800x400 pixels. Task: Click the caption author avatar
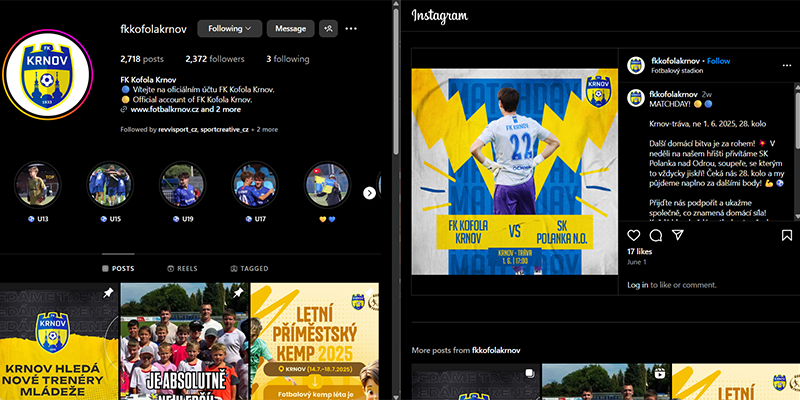636,97
